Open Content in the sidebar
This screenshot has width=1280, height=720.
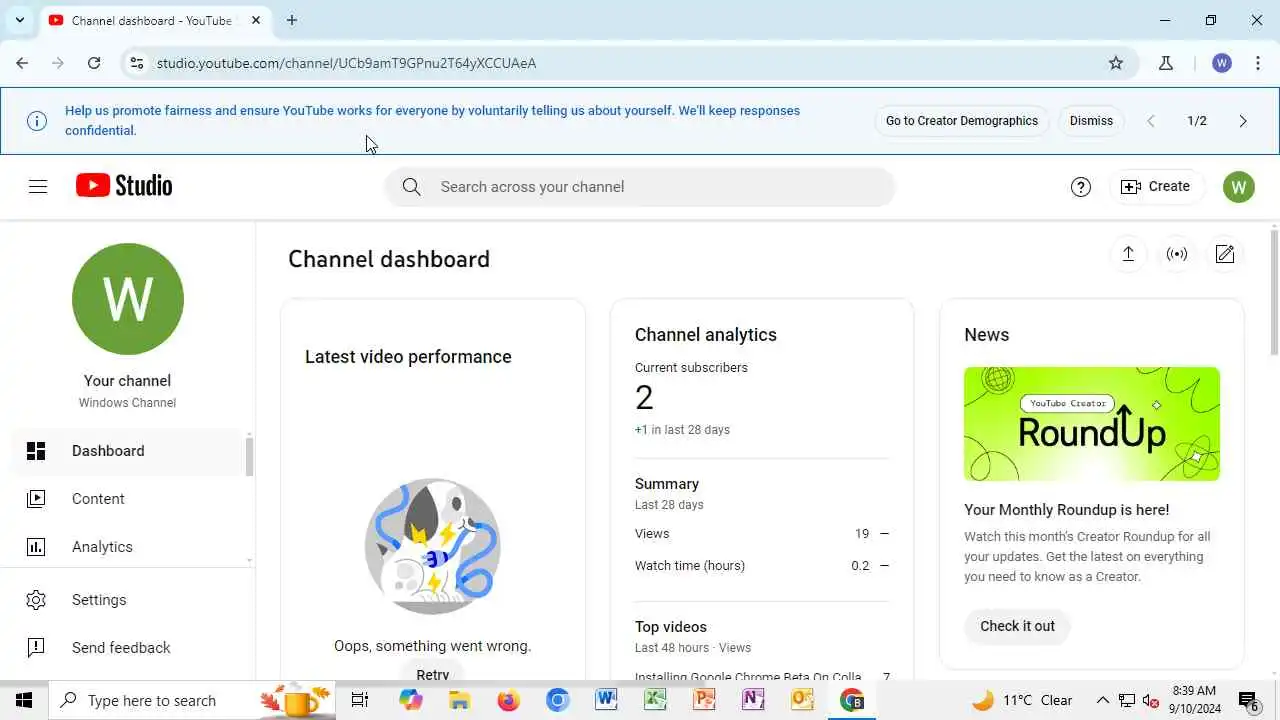(128, 499)
